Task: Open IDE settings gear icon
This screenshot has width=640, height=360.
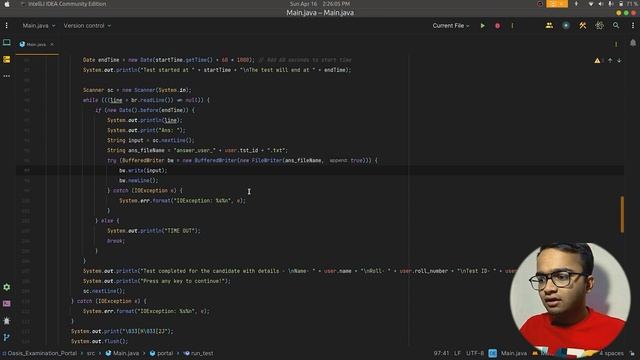Action: 599,26
